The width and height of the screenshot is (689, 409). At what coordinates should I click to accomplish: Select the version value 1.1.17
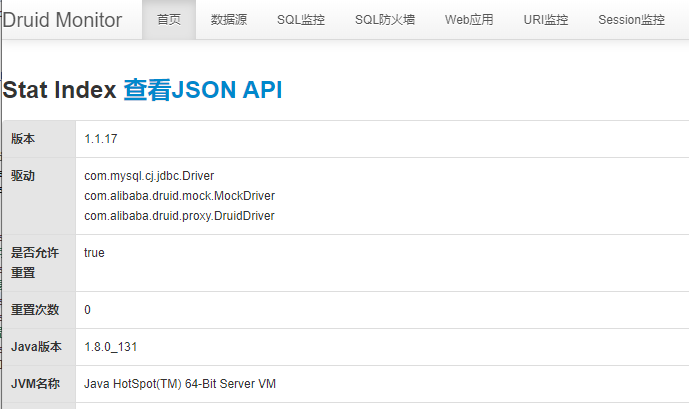pos(101,139)
